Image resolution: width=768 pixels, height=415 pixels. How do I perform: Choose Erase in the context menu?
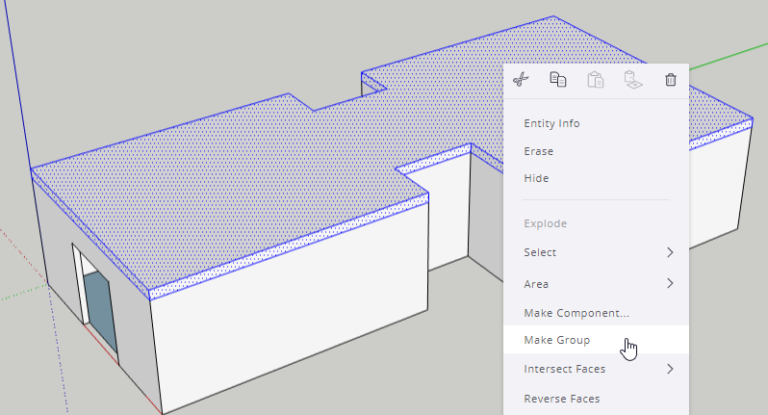pyautogui.click(x=538, y=151)
